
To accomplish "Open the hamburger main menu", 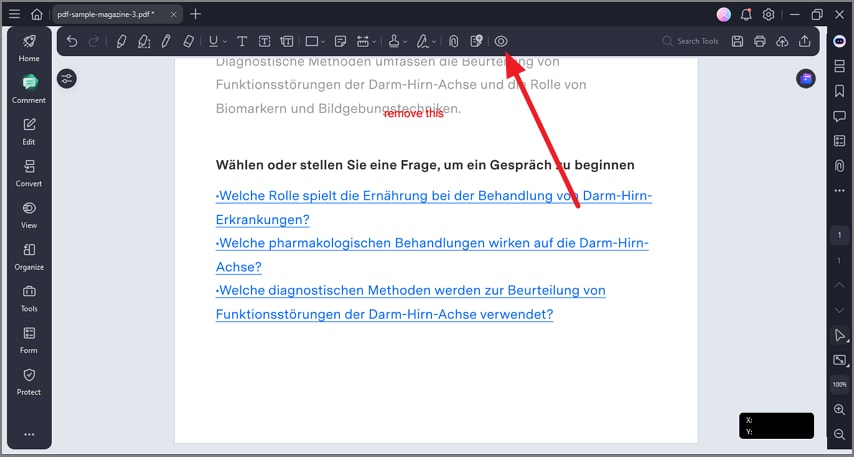I will pyautogui.click(x=14, y=14).
